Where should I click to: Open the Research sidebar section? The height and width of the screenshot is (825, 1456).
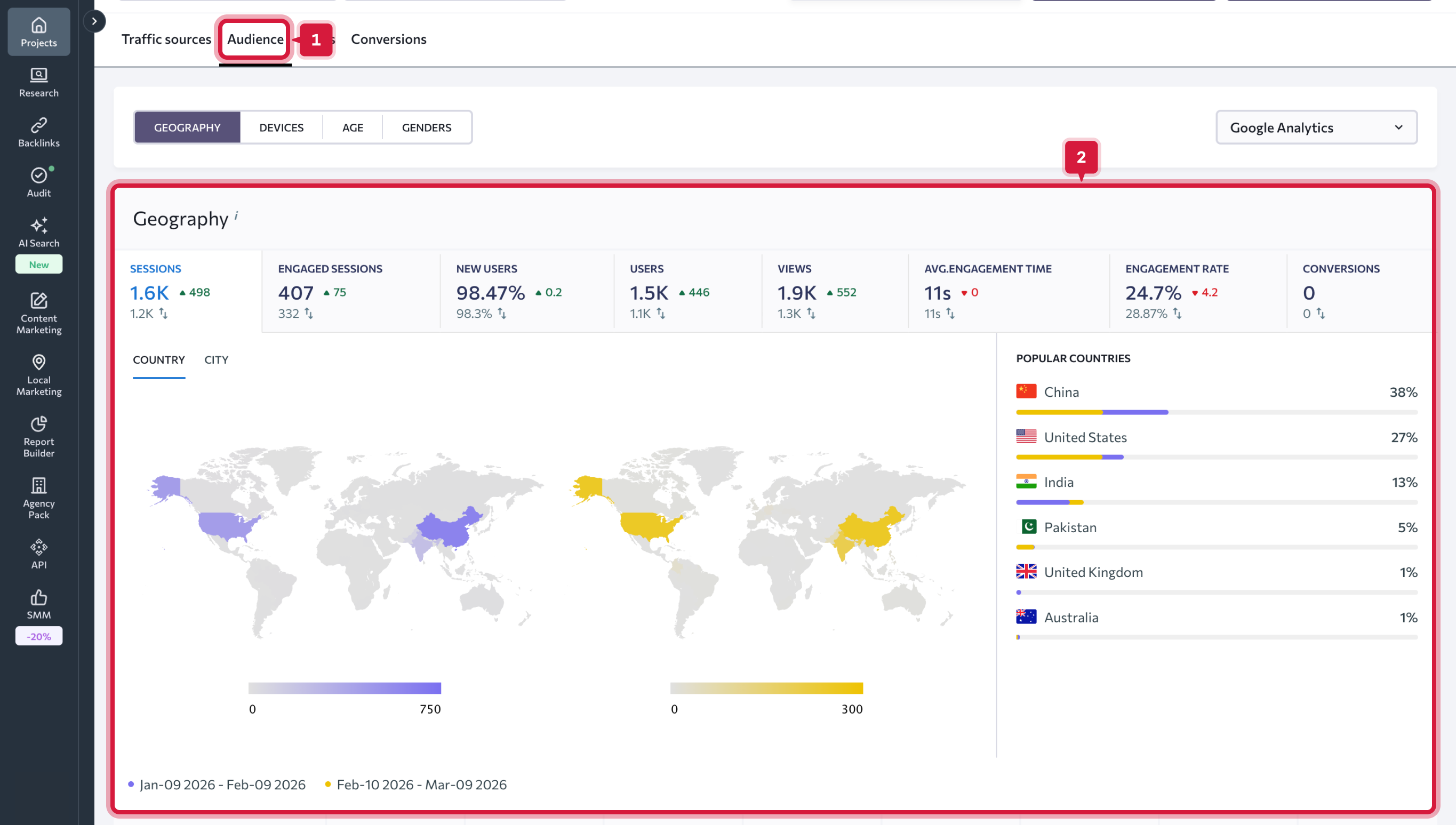[38, 82]
